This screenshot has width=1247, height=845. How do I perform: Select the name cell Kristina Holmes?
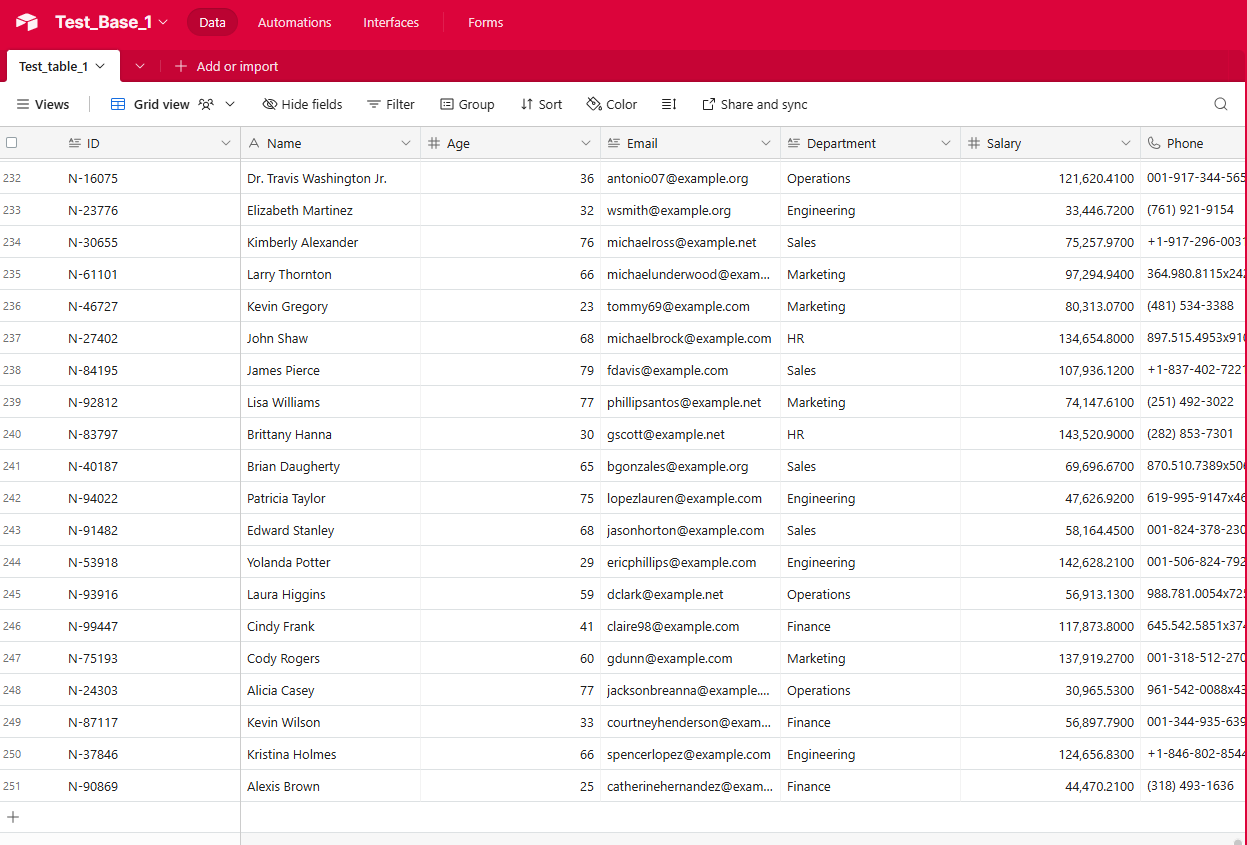pyautogui.click(x=330, y=754)
